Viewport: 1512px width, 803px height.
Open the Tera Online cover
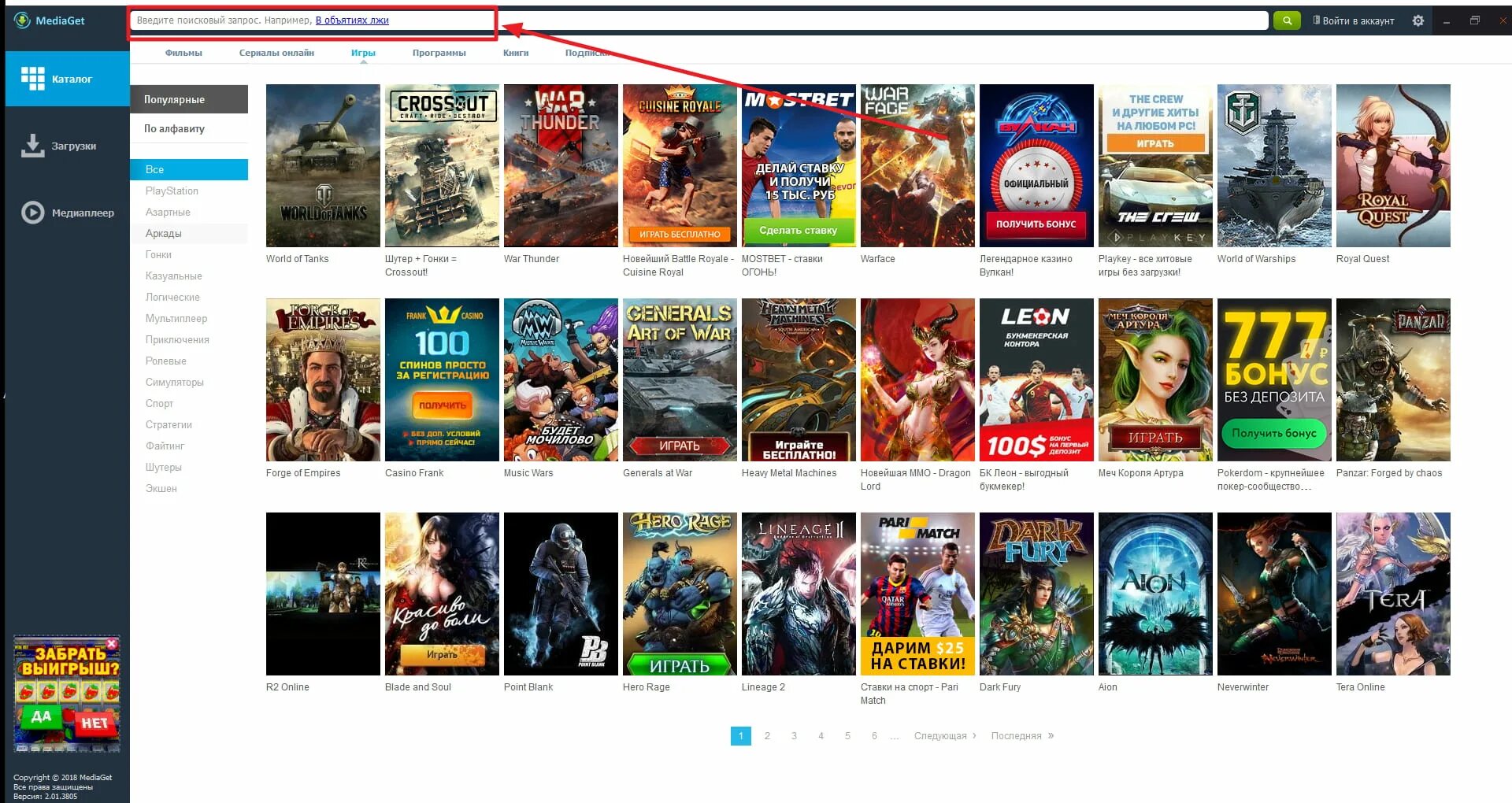coord(1393,594)
